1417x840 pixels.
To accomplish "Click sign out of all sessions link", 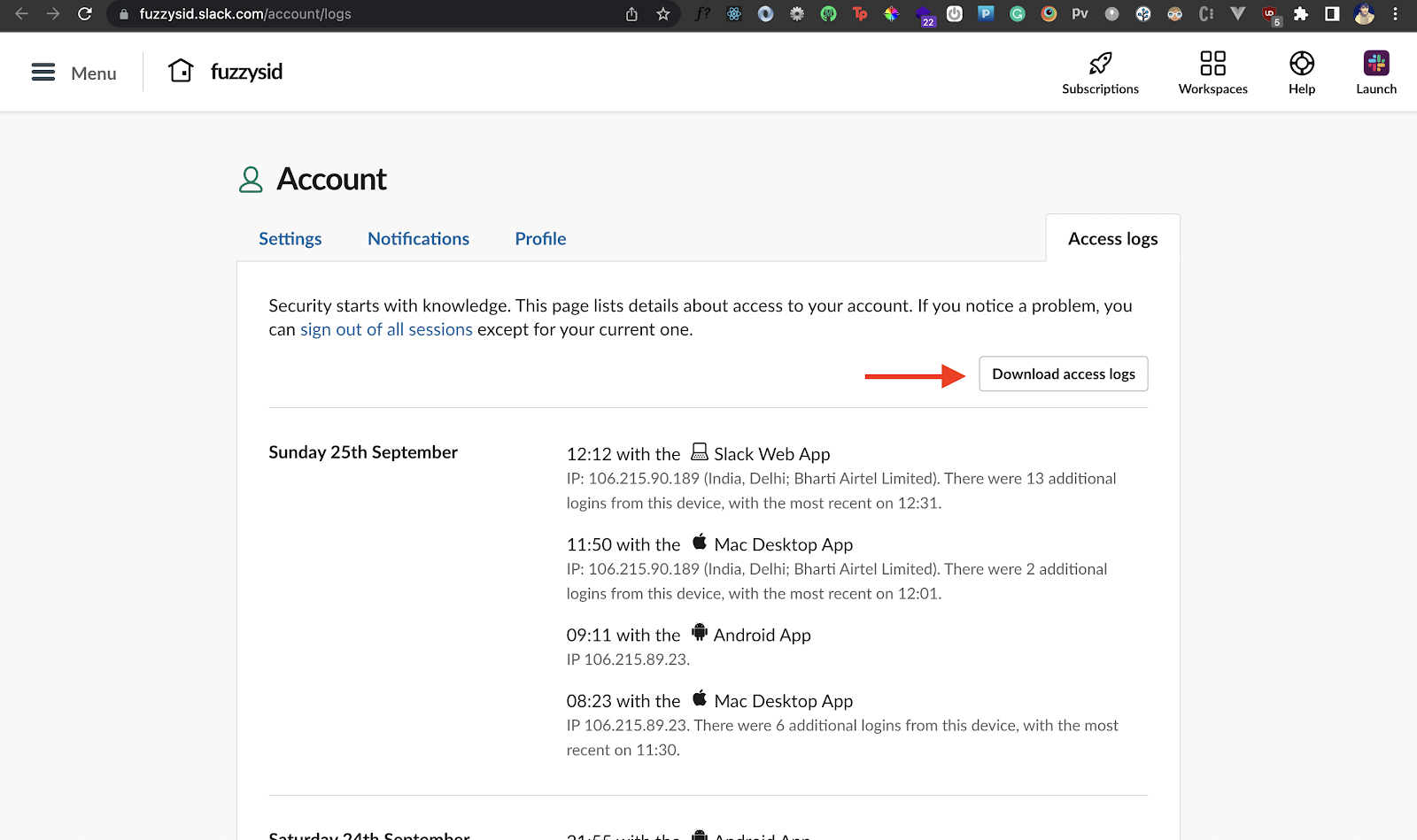I will click(x=386, y=329).
